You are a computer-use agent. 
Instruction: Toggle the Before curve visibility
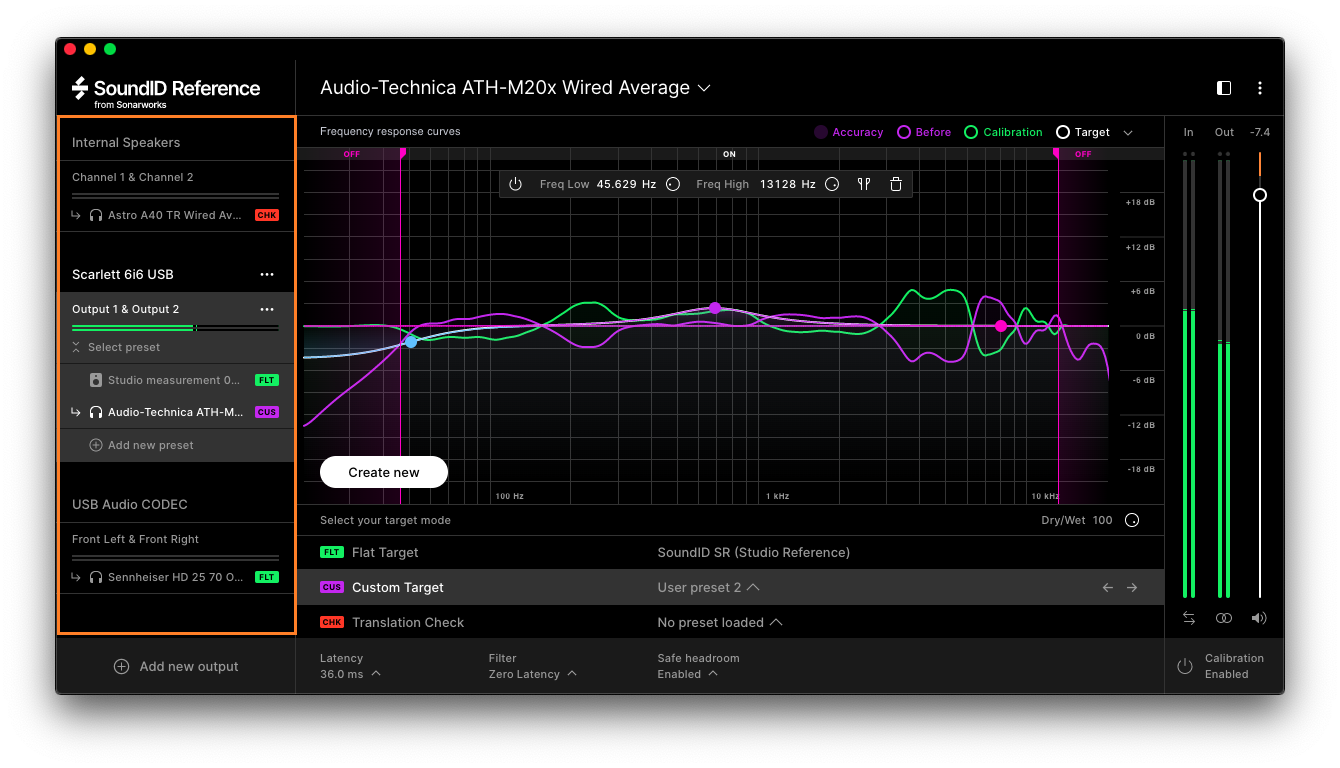[924, 132]
